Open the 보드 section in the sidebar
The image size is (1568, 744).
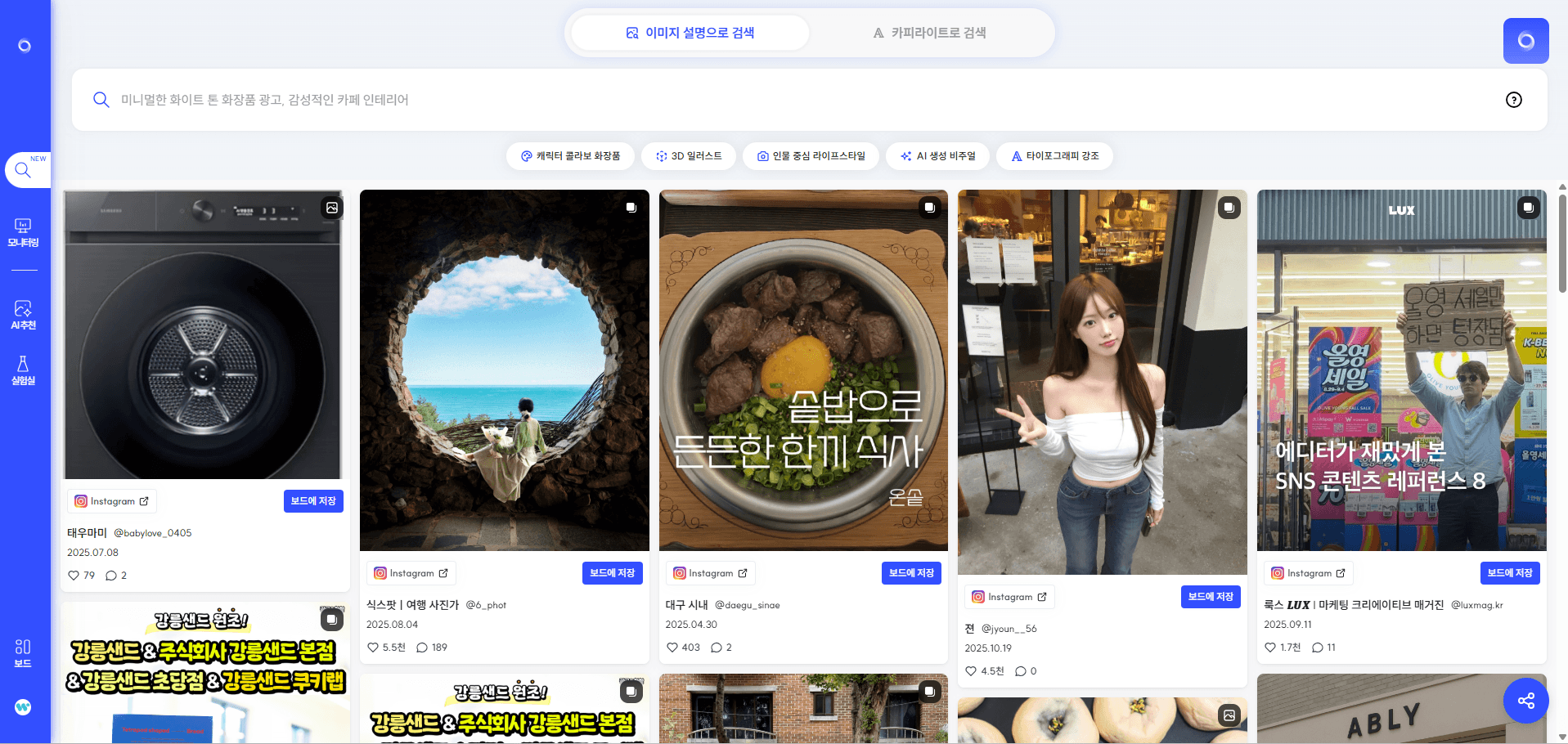[x=23, y=652]
